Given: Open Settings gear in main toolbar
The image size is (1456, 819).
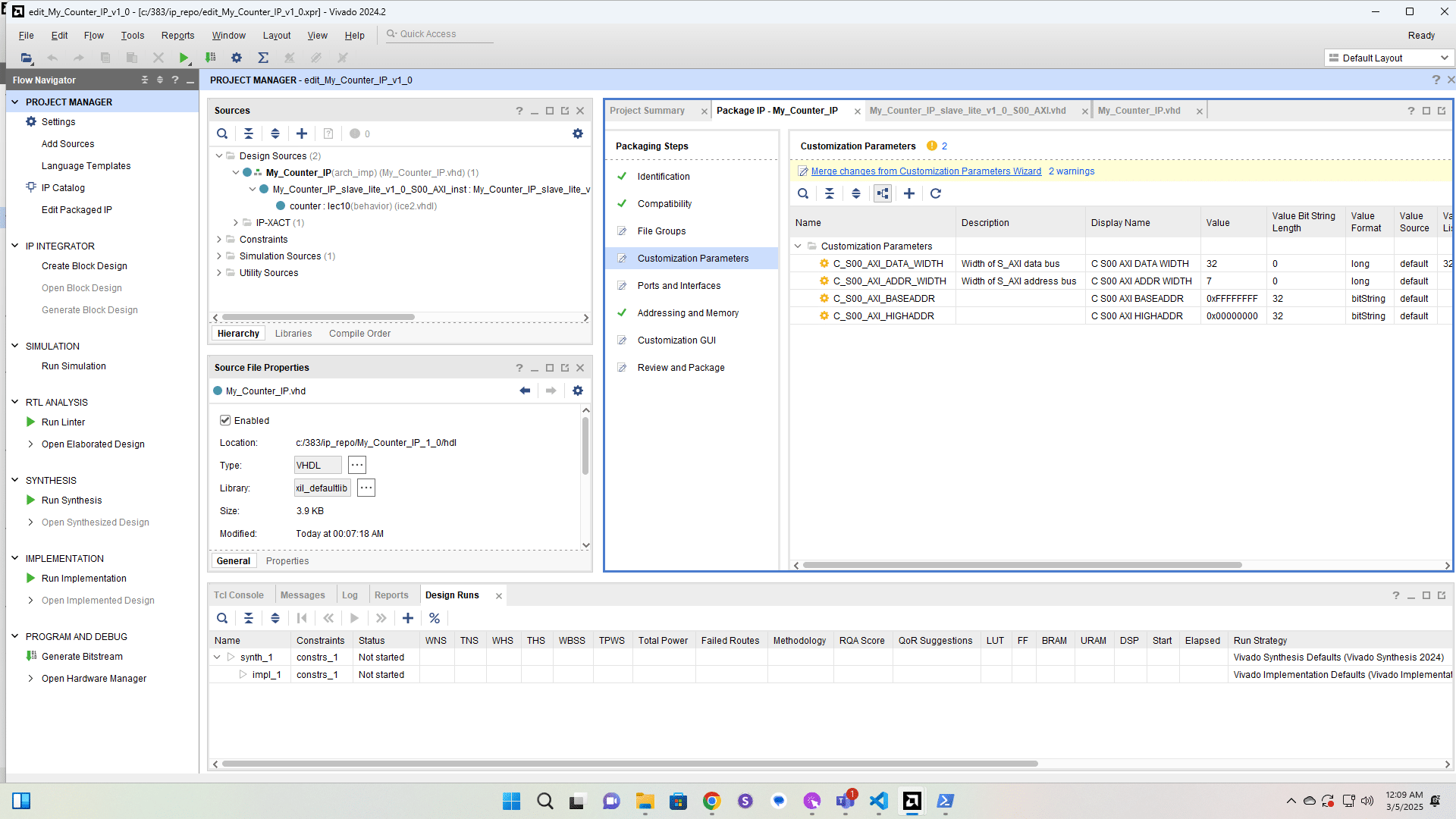Looking at the screenshot, I should pyautogui.click(x=237, y=58).
